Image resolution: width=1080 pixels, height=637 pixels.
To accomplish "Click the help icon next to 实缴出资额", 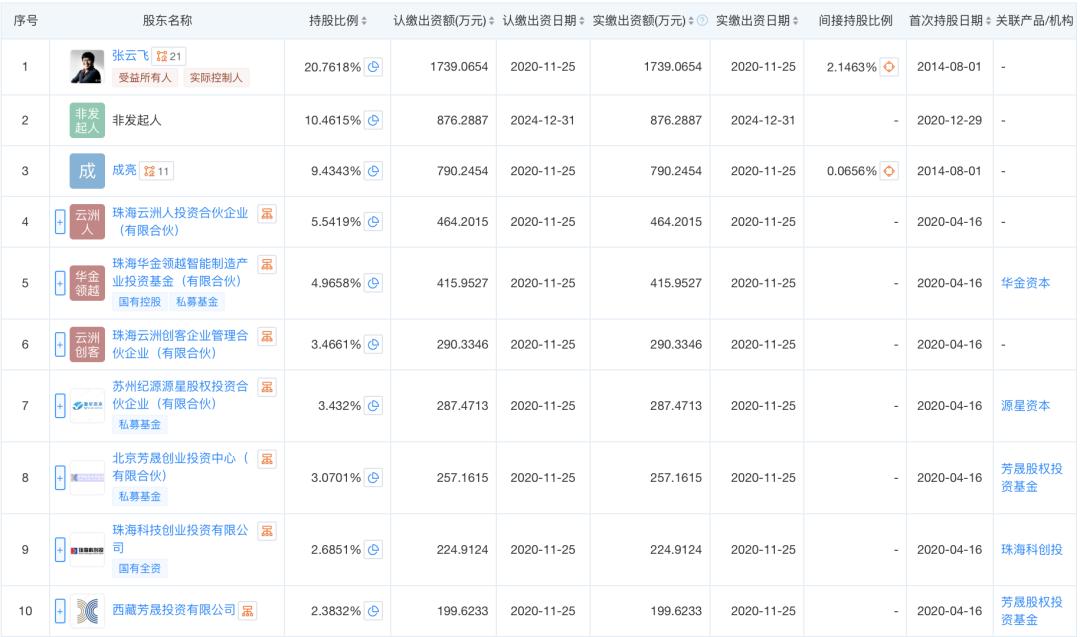I will (702, 21).
